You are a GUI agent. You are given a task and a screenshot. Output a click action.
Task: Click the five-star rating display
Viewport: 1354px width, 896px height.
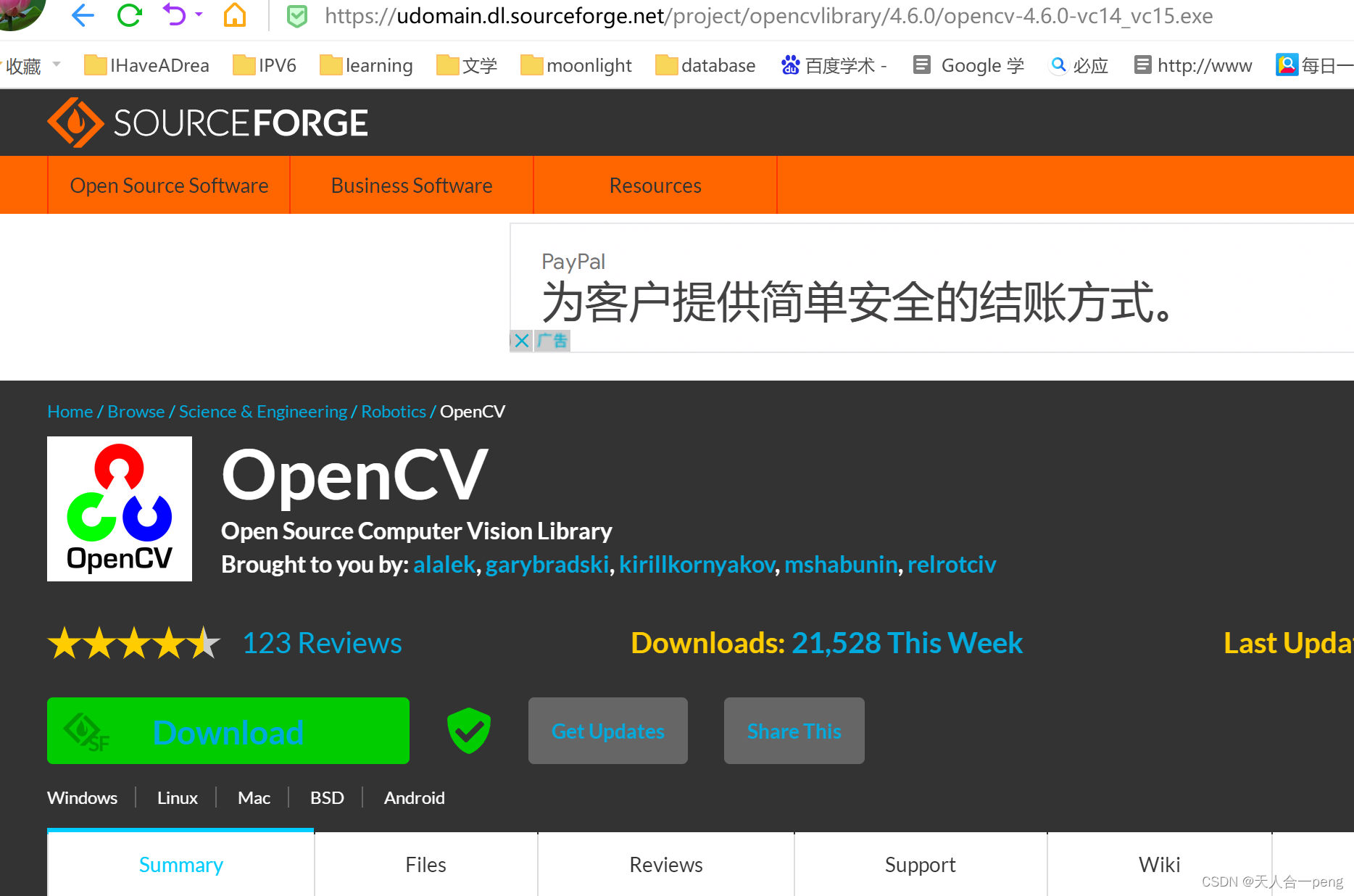tap(134, 643)
